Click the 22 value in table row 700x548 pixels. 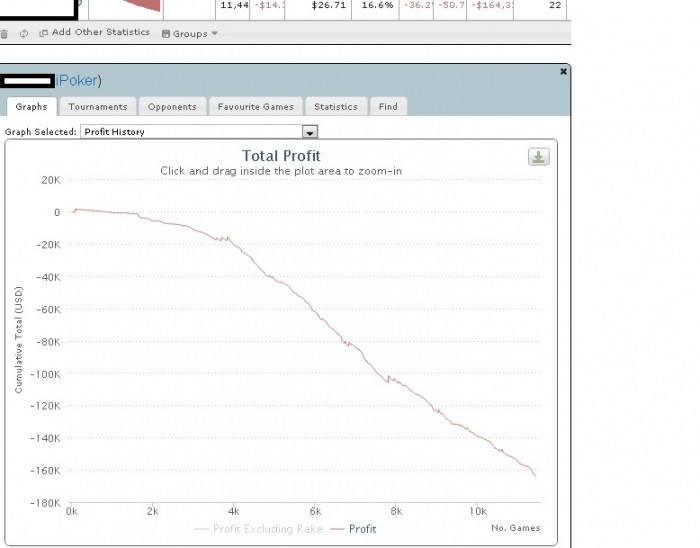(555, 5)
